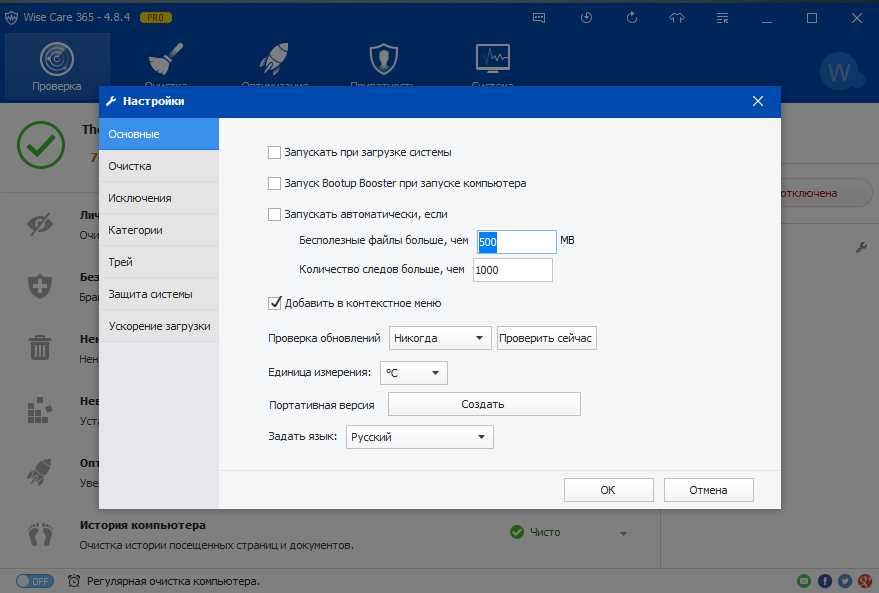
Task: Click the rocket optimization icon in toolbar
Action: click(x=274, y=59)
